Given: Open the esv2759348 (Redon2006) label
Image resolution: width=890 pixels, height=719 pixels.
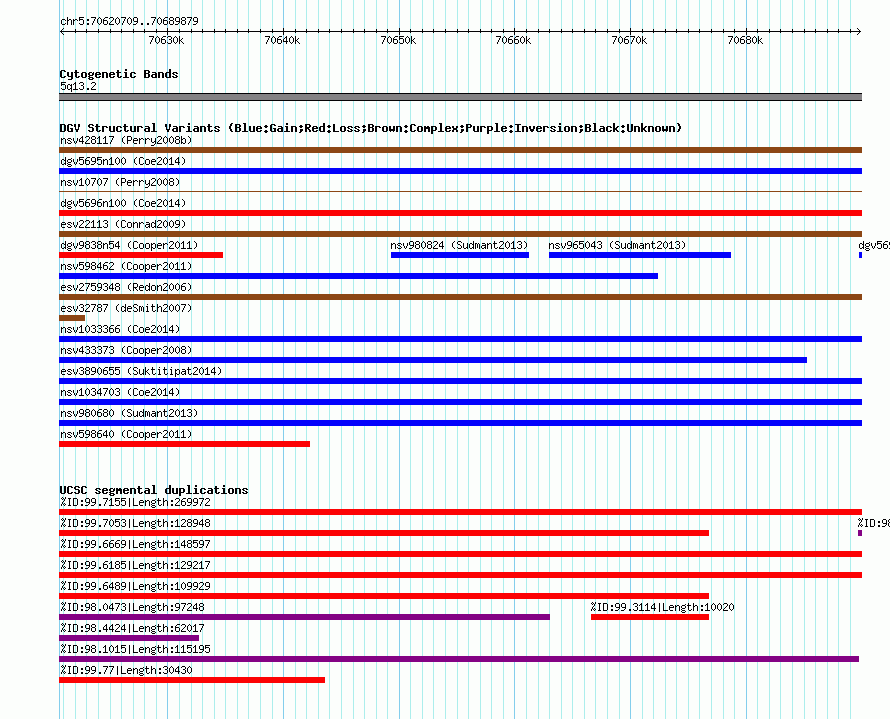Looking at the screenshot, I should (x=126, y=287).
